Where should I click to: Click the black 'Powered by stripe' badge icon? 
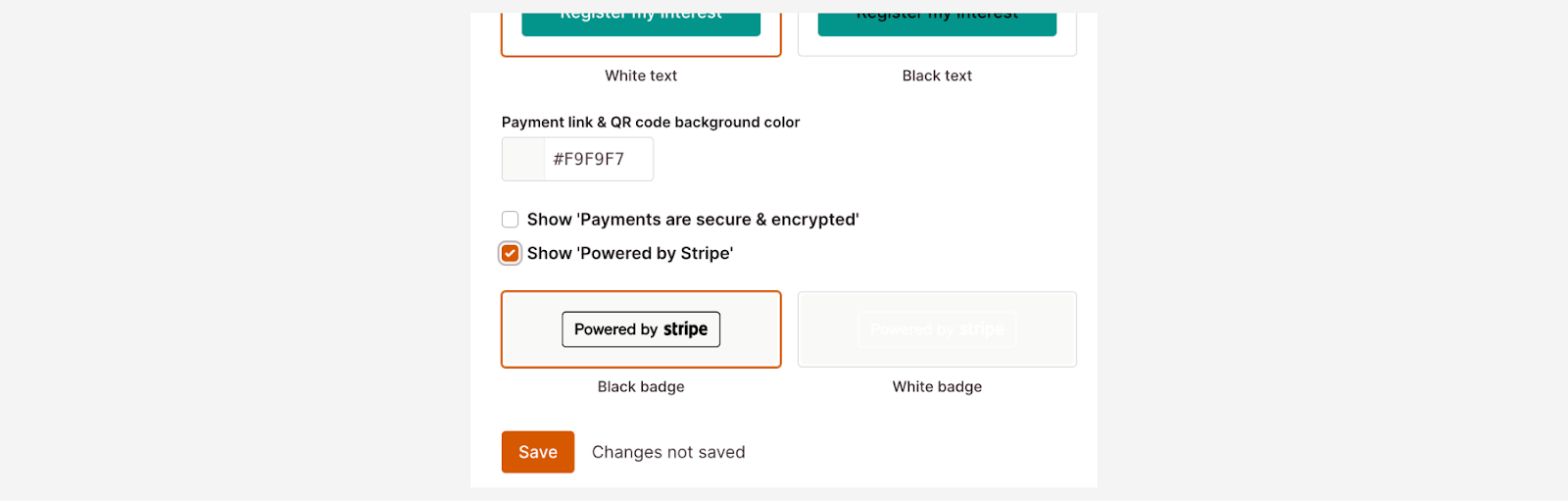[641, 329]
